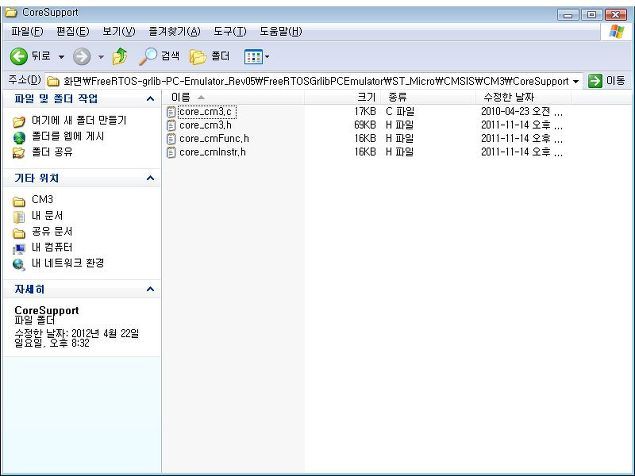Click 여기에 새 폴더 만들기 link
The image size is (635, 476).
(79, 120)
